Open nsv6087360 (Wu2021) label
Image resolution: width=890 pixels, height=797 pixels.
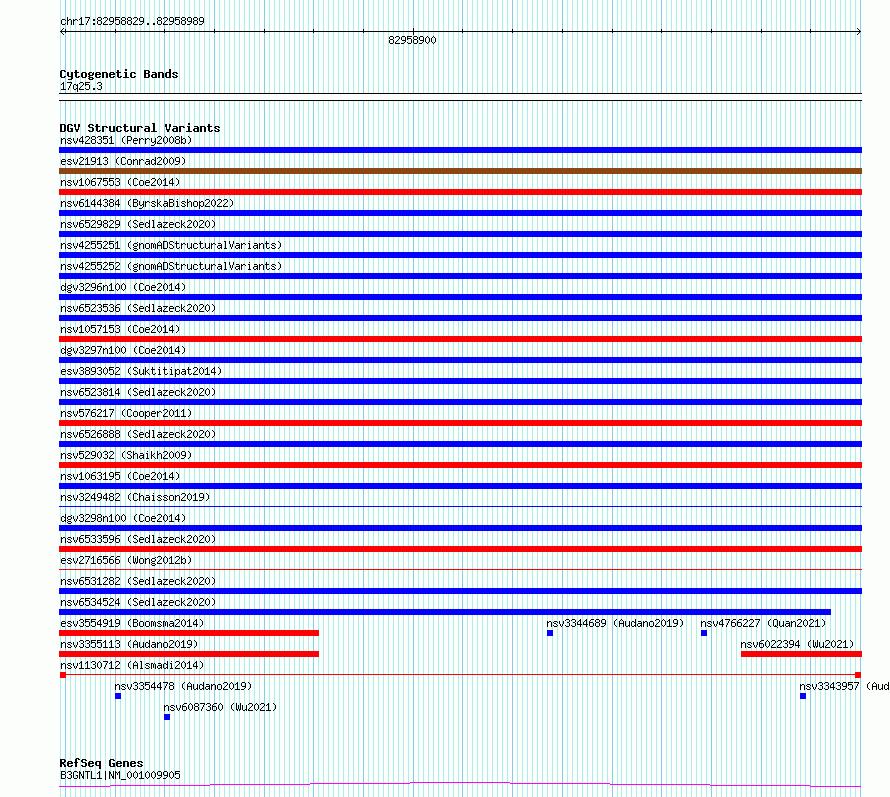(220, 707)
